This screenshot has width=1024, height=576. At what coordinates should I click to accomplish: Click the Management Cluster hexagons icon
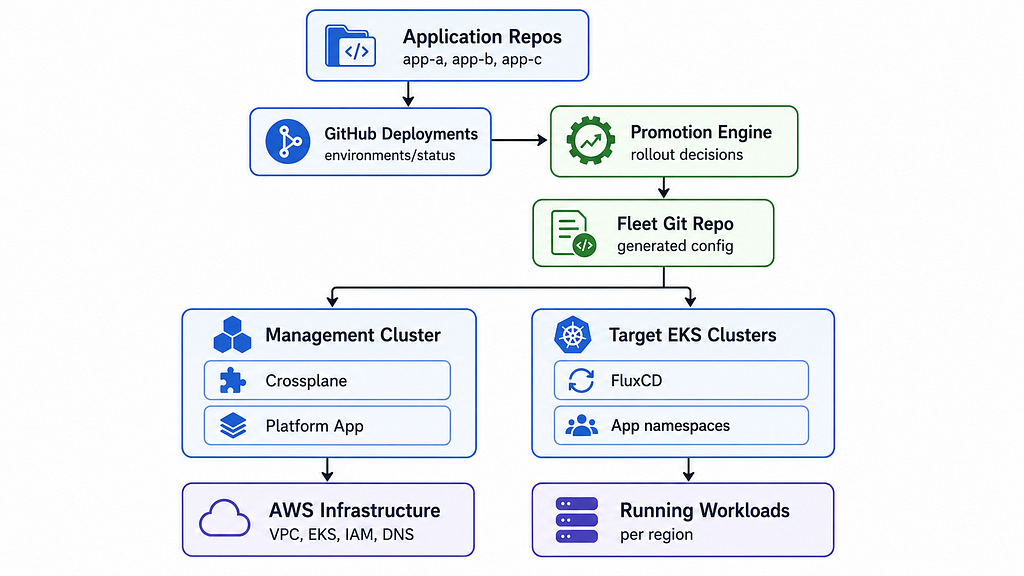[232, 335]
